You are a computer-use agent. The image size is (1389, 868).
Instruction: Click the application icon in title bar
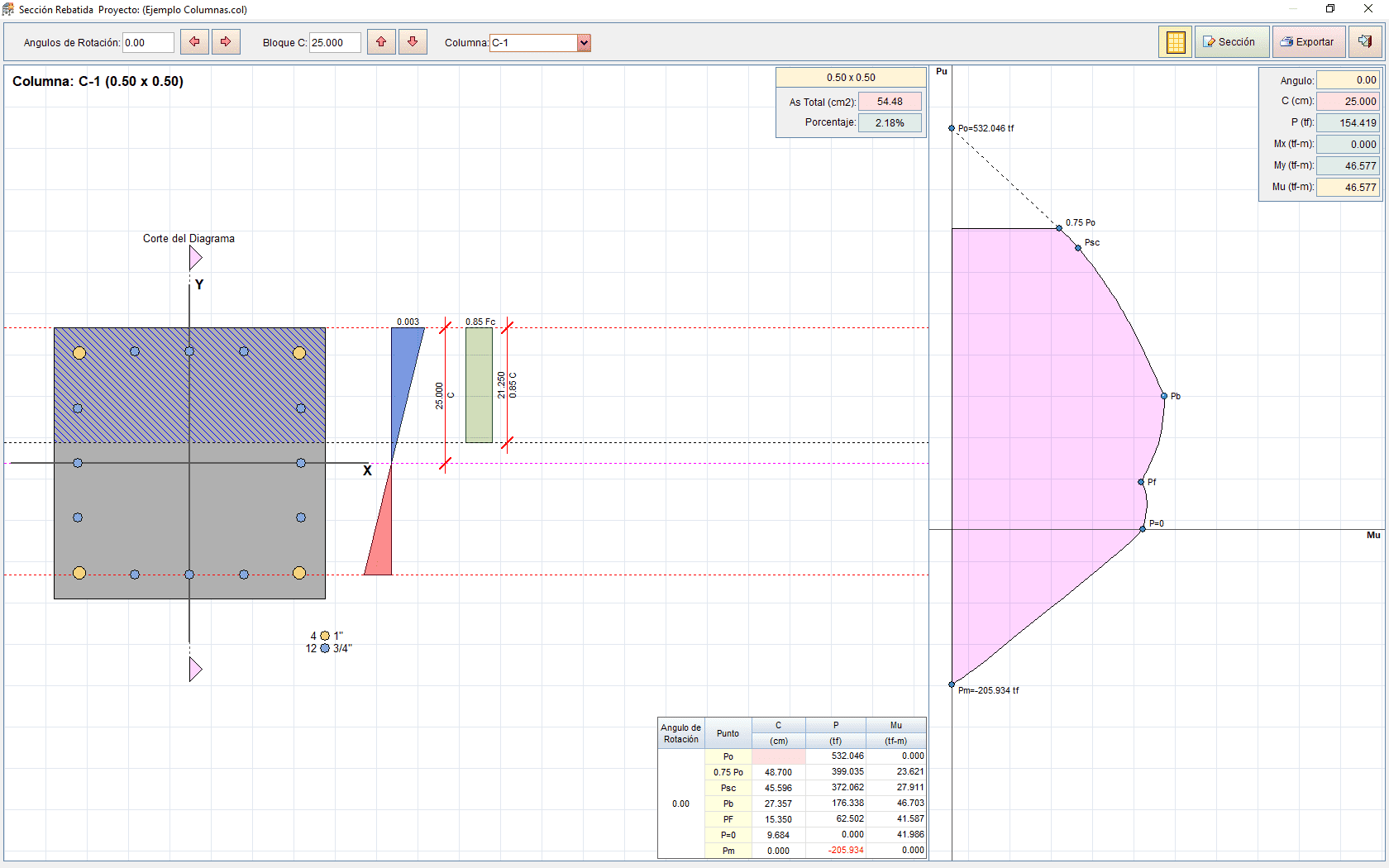tap(9, 8)
